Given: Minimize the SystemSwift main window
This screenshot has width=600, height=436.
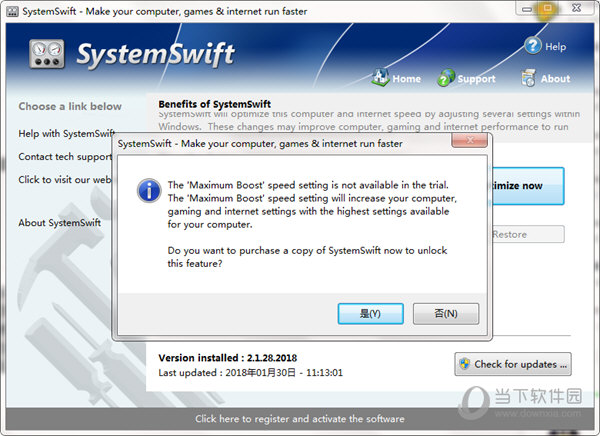Looking at the screenshot, I should (x=527, y=8).
